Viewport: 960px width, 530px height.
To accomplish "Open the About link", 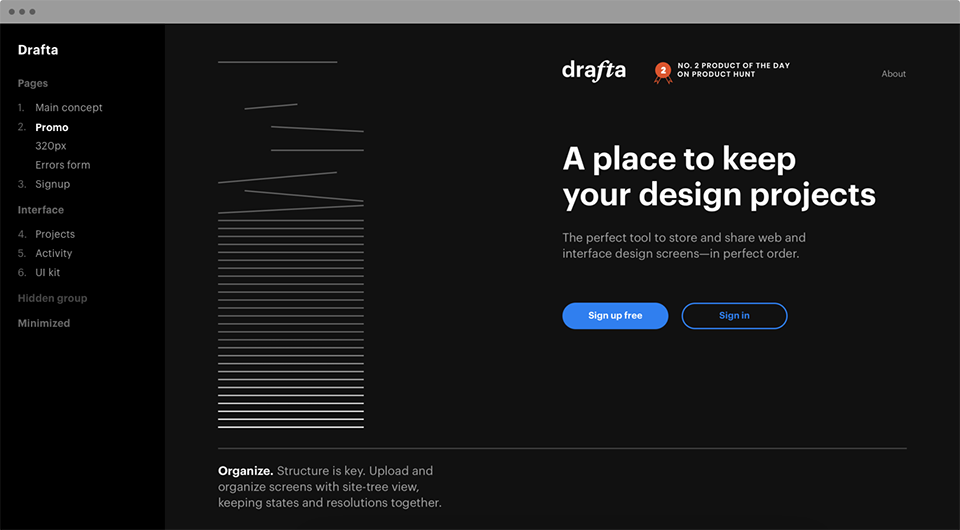I will 893,74.
